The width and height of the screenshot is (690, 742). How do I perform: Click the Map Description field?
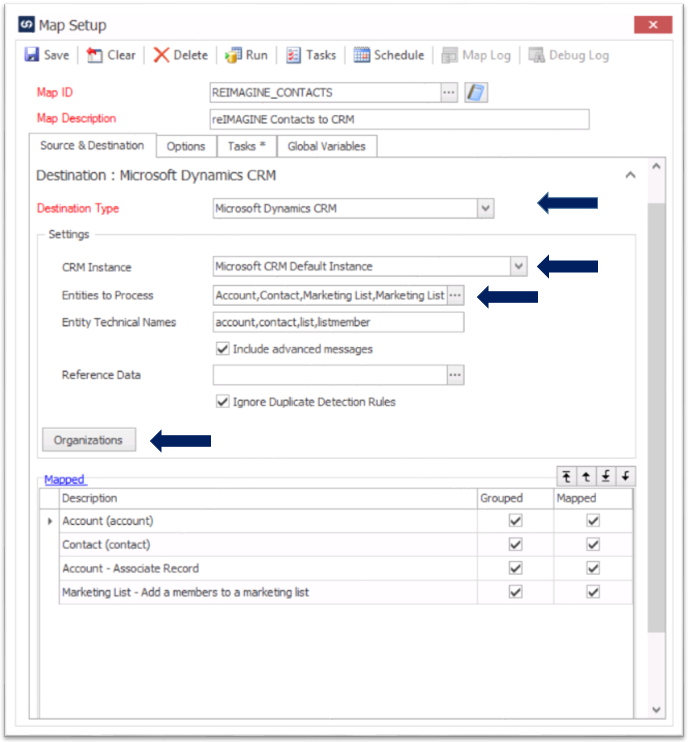[399, 119]
